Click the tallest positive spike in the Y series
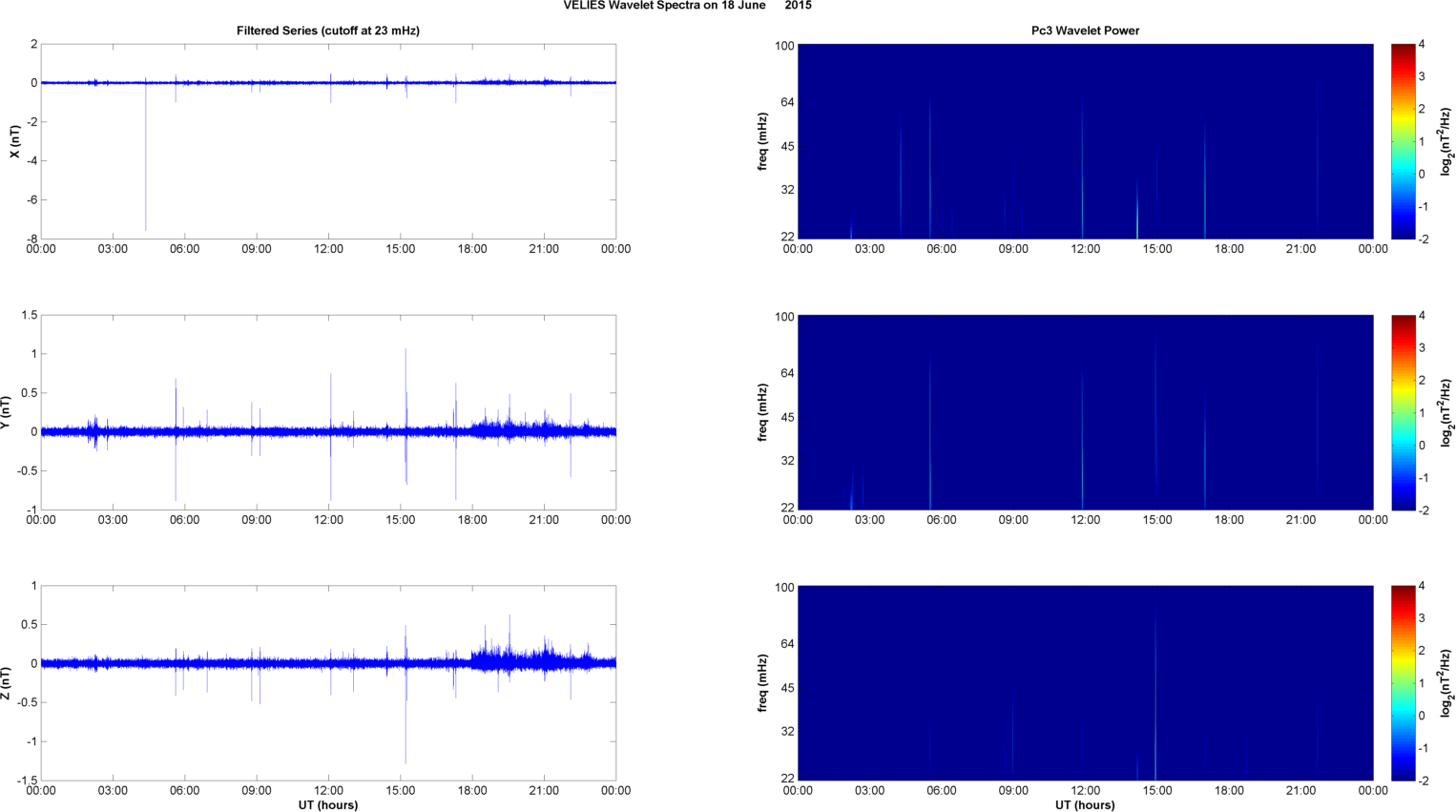The image size is (1456, 812). coord(406,389)
